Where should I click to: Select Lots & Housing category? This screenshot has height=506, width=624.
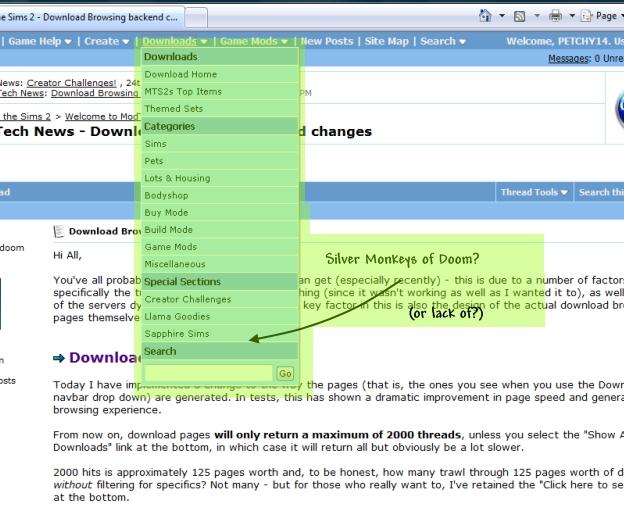tap(177, 178)
